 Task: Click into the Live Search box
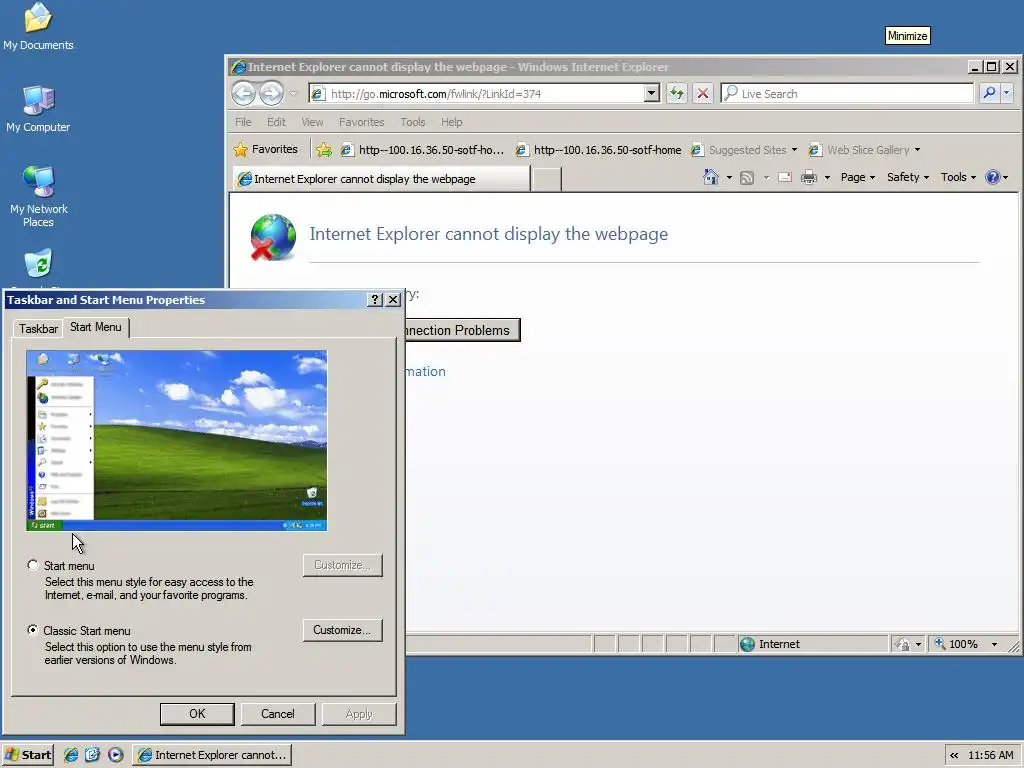click(x=848, y=93)
